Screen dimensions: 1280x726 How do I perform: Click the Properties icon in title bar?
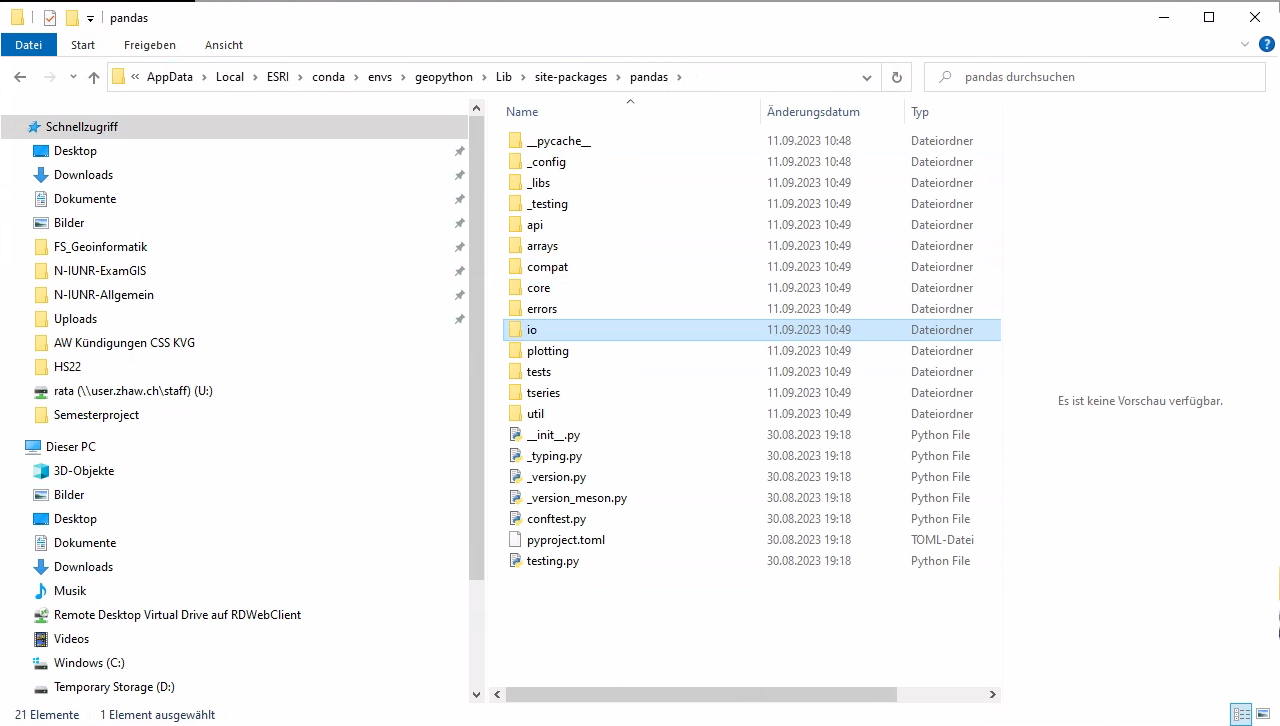pyautogui.click(x=50, y=17)
